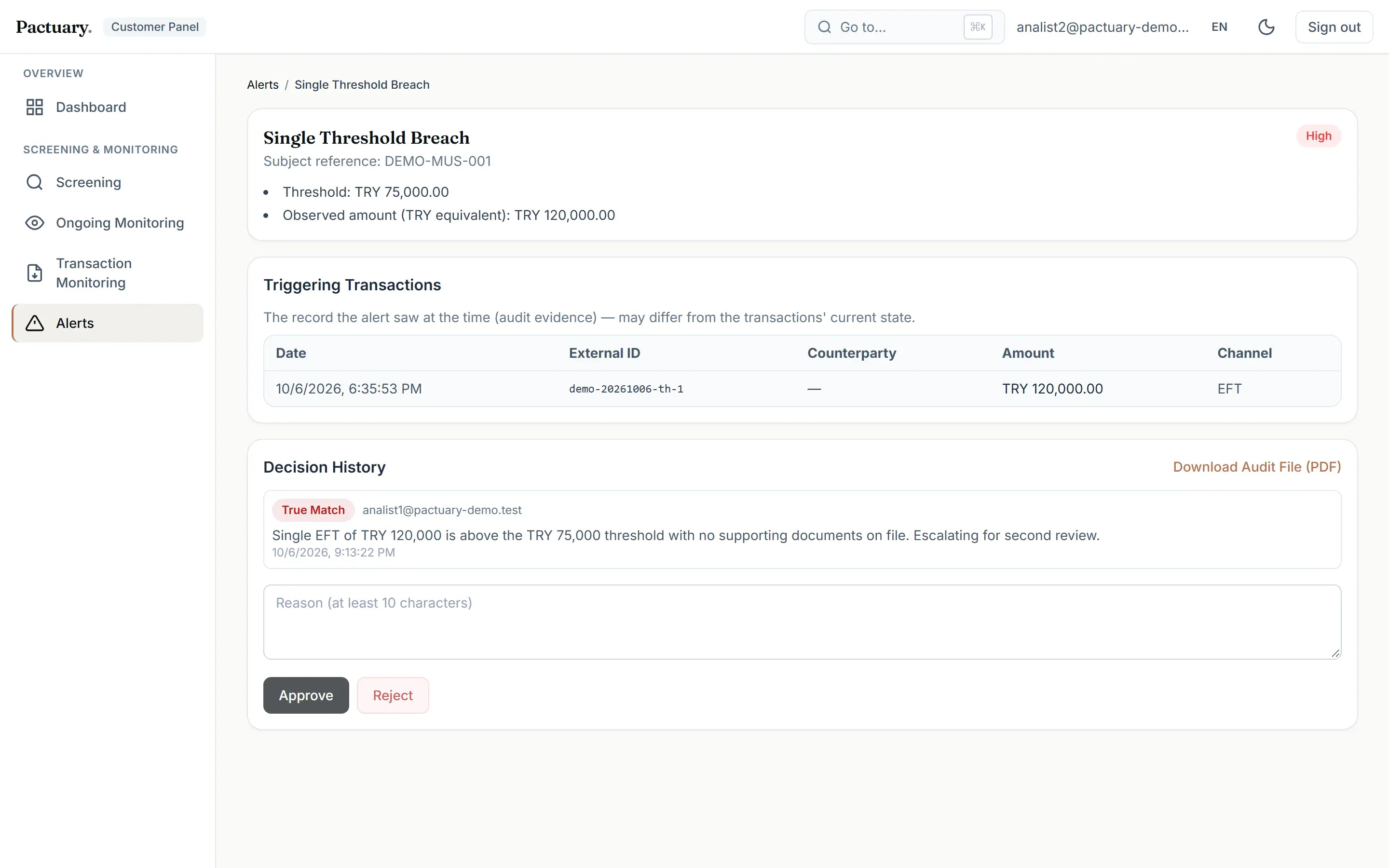Click the TRY 120,000.00 amount cell
The image size is (1389, 868).
point(1052,389)
